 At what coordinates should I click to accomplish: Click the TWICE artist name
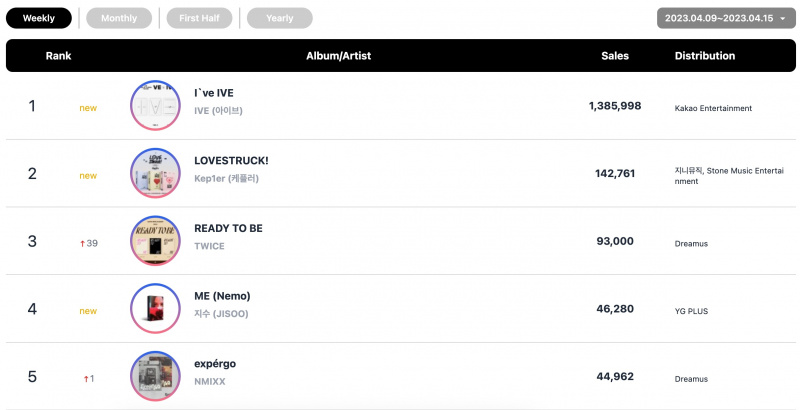[209, 246]
